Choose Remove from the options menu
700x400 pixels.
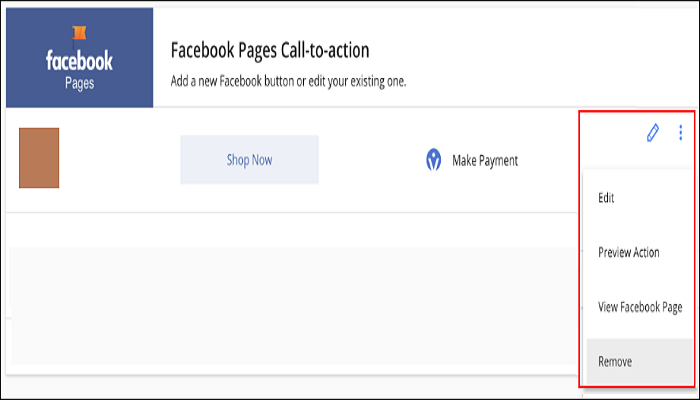pyautogui.click(x=639, y=362)
